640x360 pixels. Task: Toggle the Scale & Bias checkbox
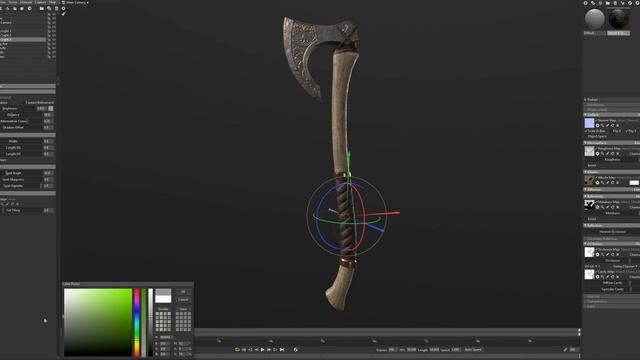point(596,131)
